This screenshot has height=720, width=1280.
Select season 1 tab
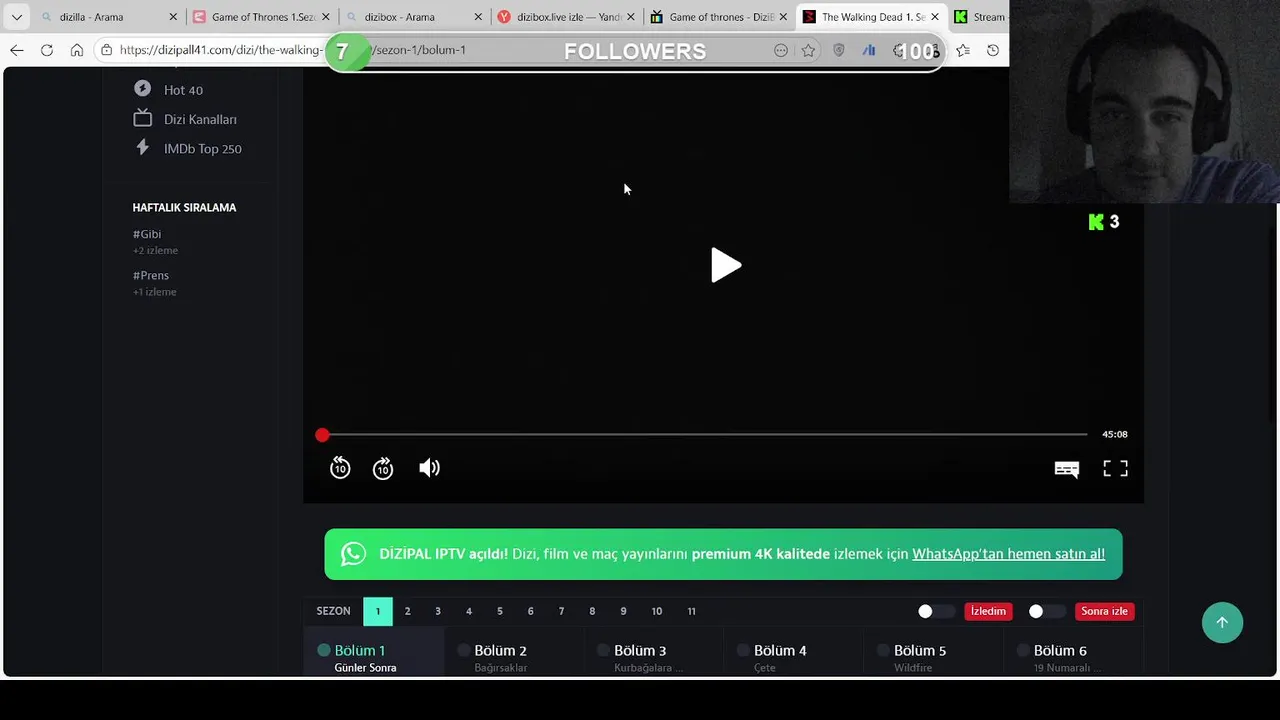[377, 611]
